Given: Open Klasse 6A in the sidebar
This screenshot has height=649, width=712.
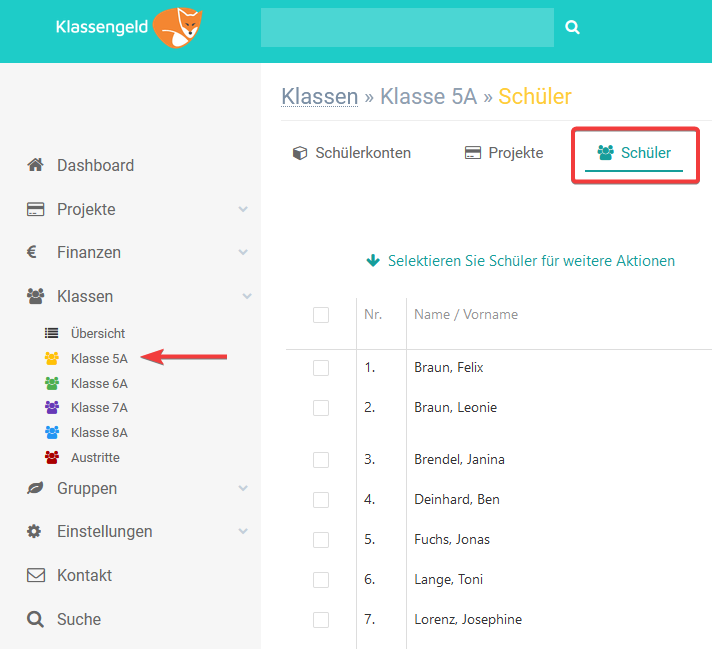Looking at the screenshot, I should click(99, 383).
